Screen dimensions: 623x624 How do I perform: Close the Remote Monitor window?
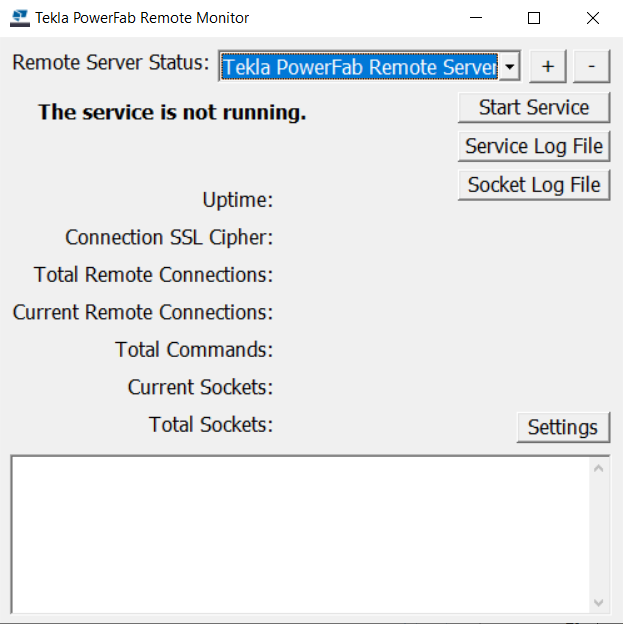[x=593, y=18]
